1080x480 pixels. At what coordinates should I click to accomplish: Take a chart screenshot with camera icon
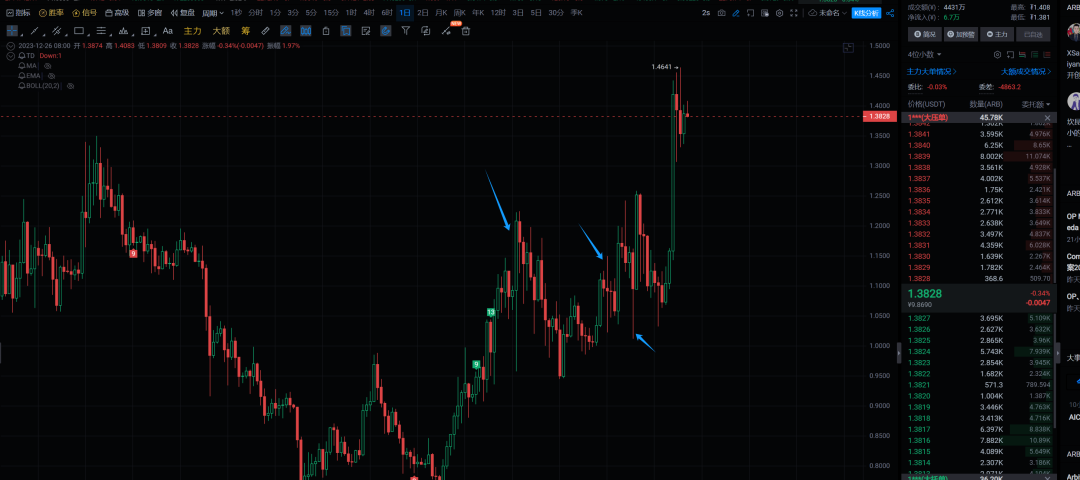[x=722, y=13]
